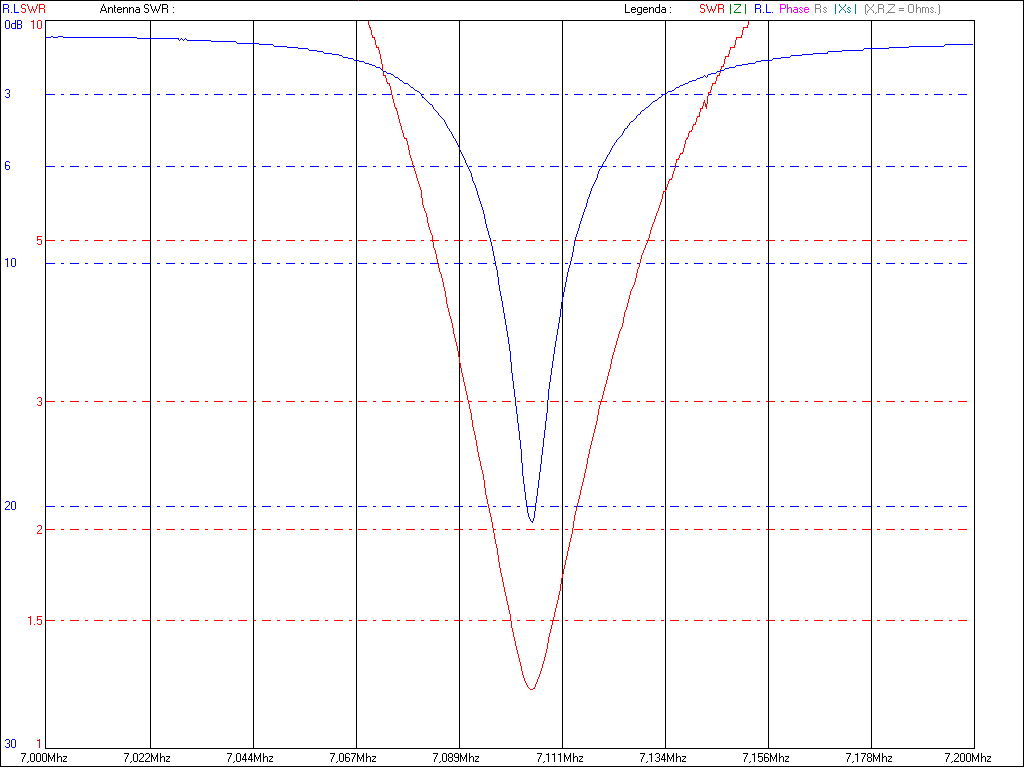Click the |Xs| legend entry

[x=846, y=9]
